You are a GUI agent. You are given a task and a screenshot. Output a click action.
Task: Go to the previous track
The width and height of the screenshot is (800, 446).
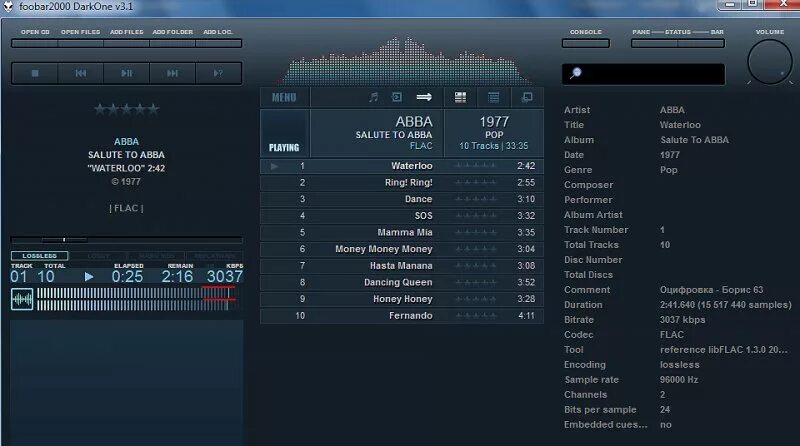[81, 73]
